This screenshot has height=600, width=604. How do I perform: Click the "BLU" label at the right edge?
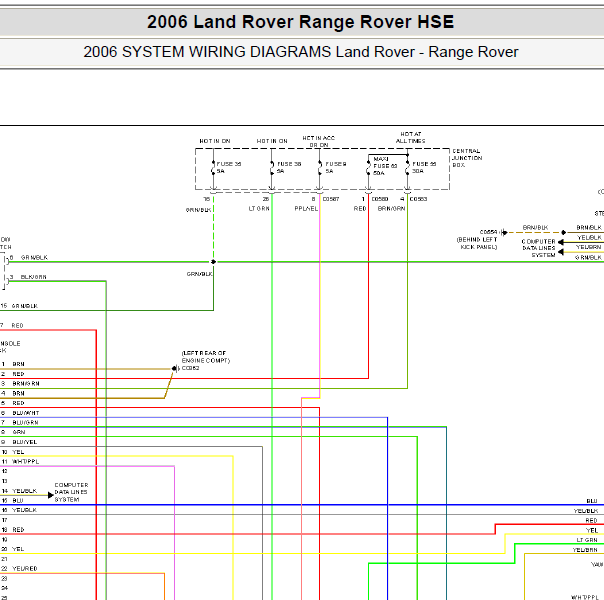(592, 501)
